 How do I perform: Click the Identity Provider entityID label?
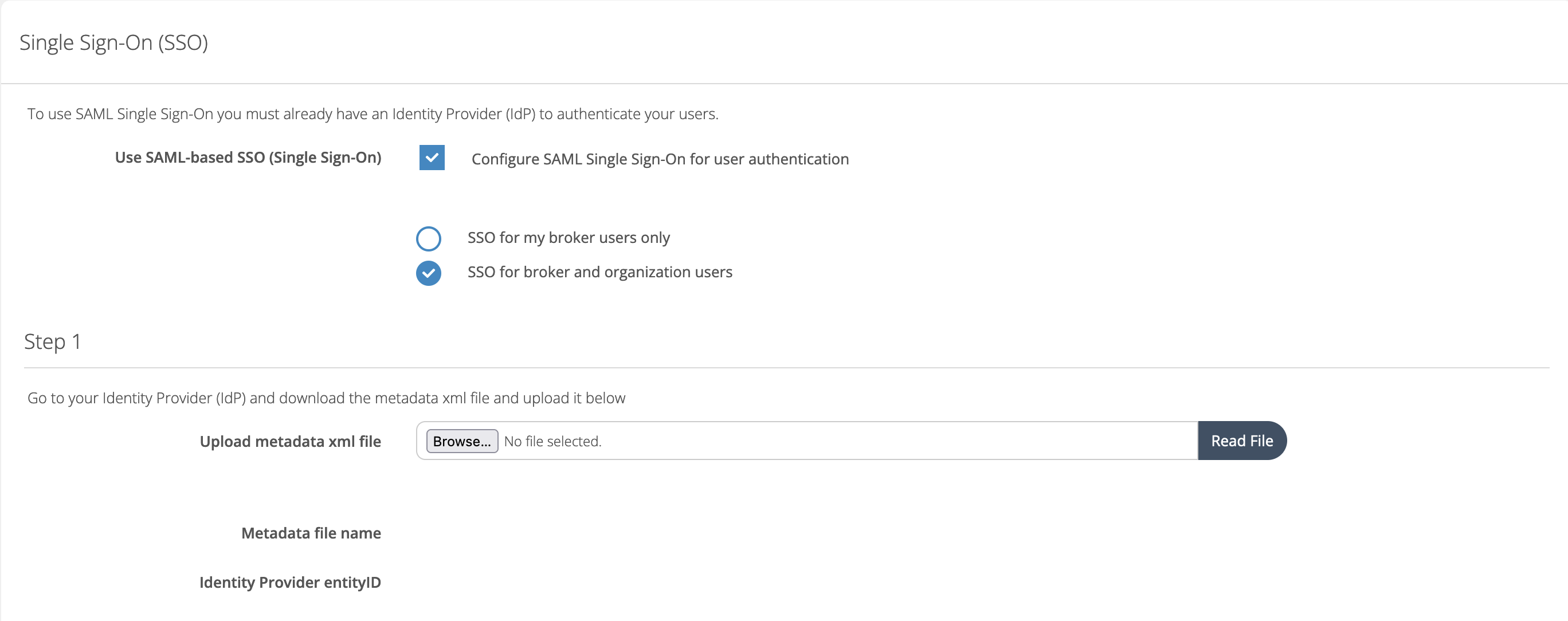pyautogui.click(x=290, y=582)
